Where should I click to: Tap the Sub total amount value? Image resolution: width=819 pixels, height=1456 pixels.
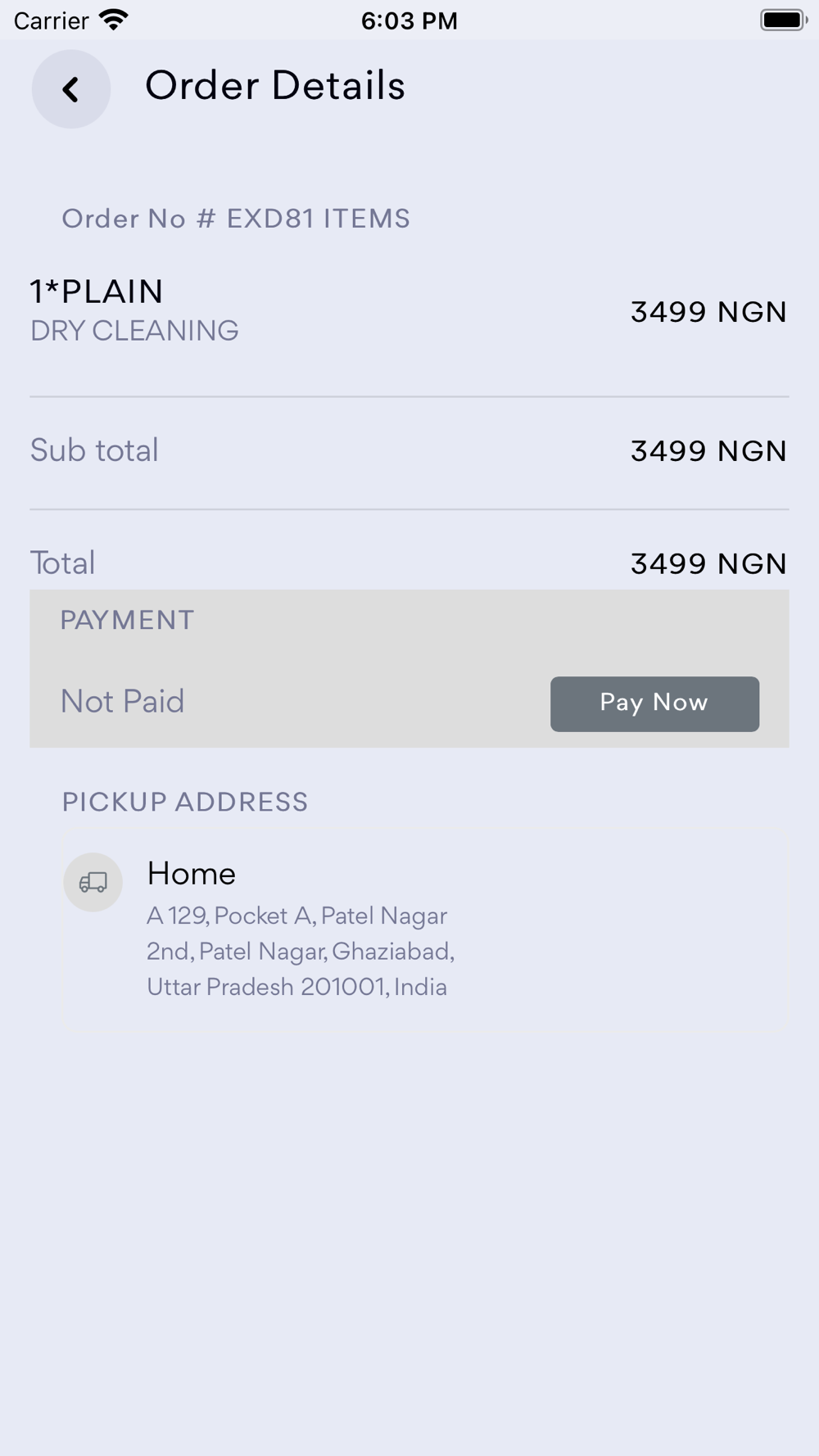(x=708, y=451)
